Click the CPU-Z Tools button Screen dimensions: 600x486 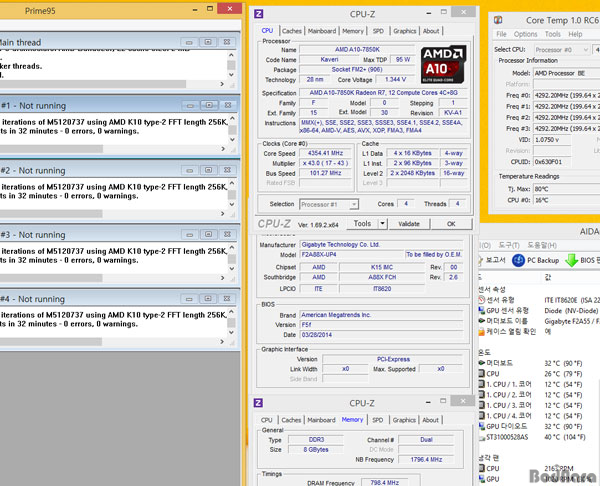[x=362, y=223]
